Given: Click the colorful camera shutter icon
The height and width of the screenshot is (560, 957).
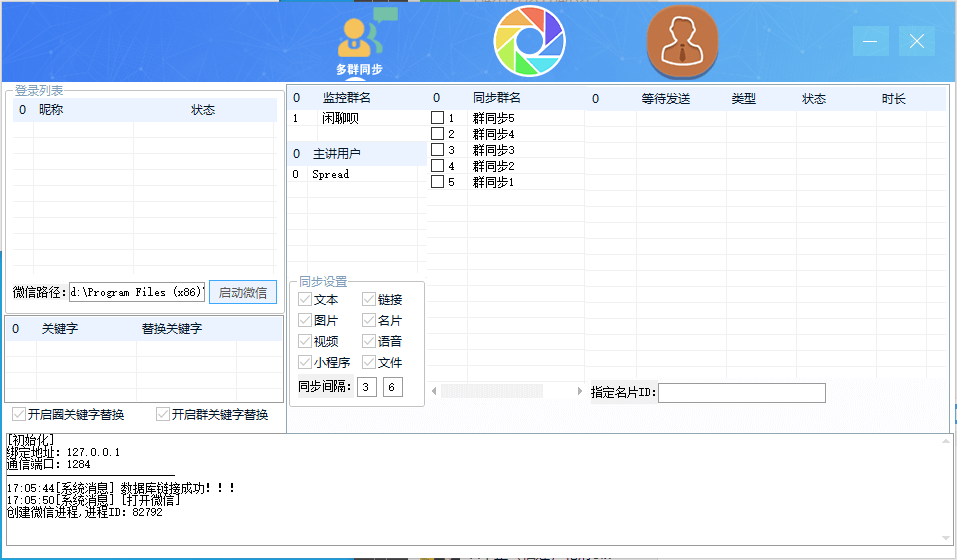Looking at the screenshot, I should [529, 41].
